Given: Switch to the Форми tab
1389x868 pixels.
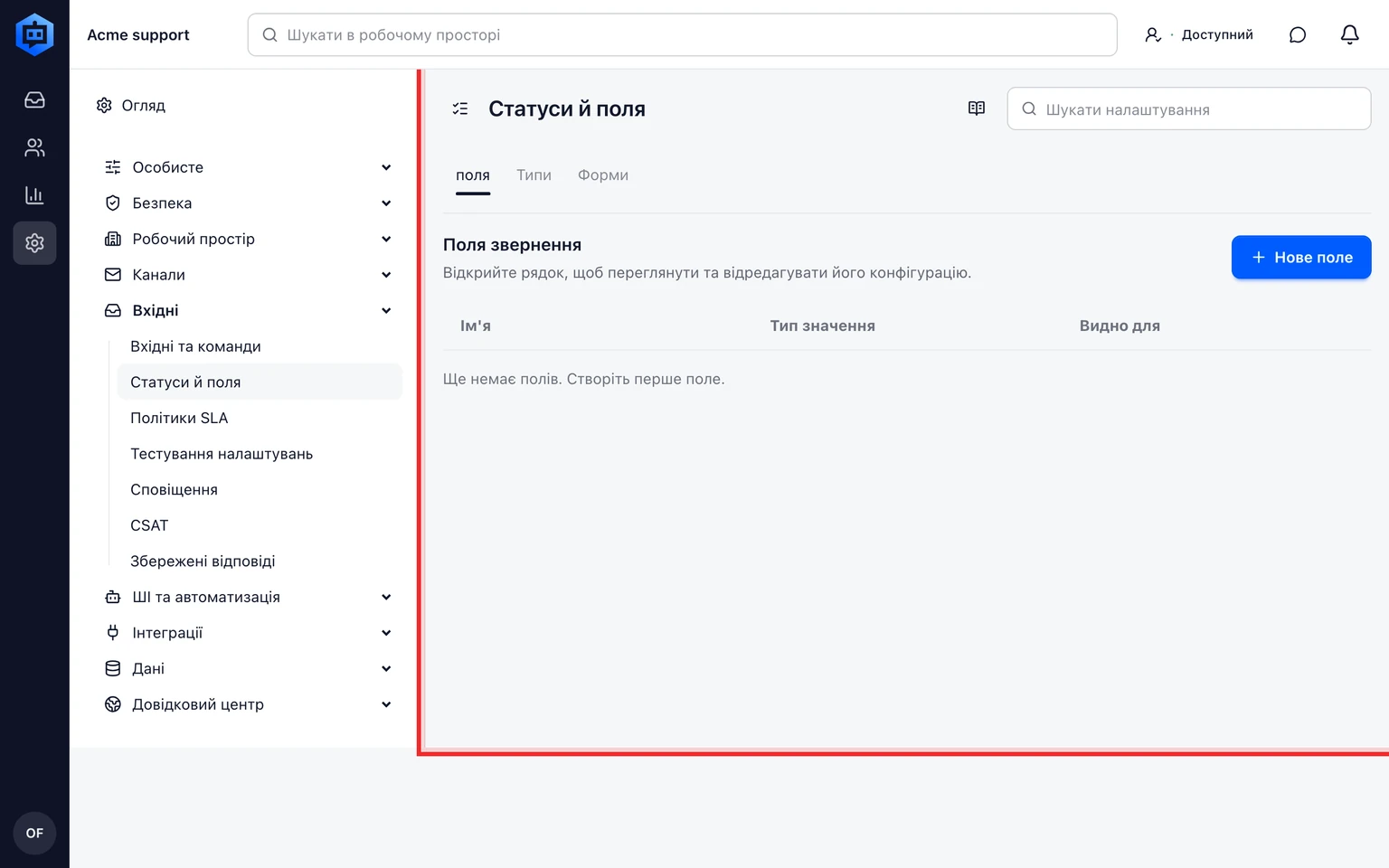Looking at the screenshot, I should pyautogui.click(x=603, y=175).
